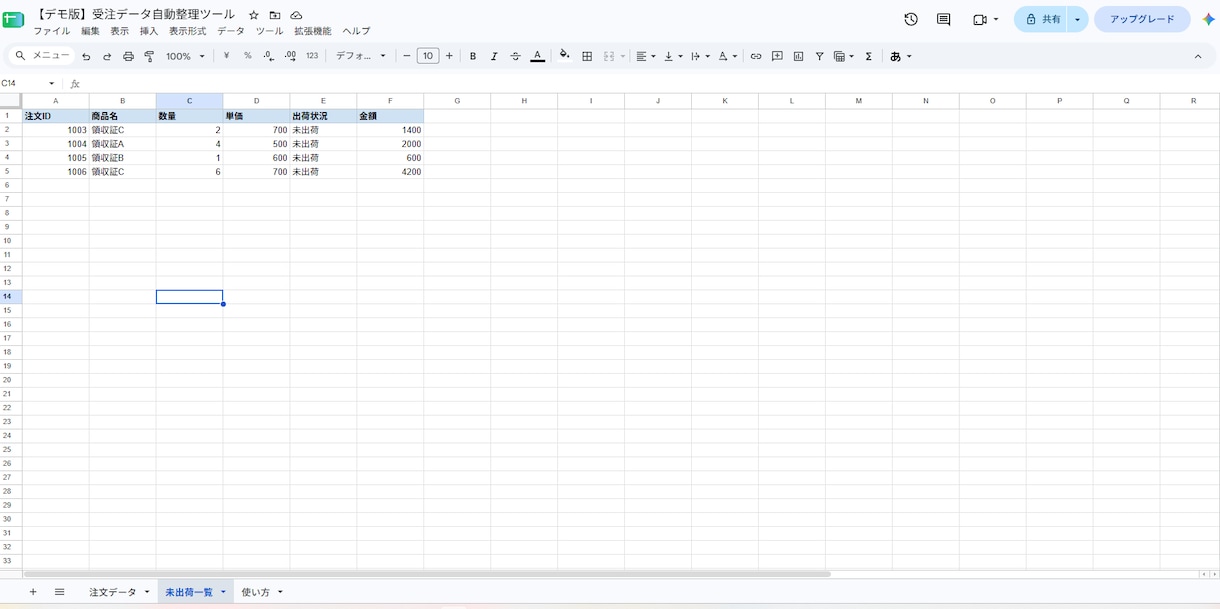
Task: Click the 共有 share button
Action: point(1041,19)
